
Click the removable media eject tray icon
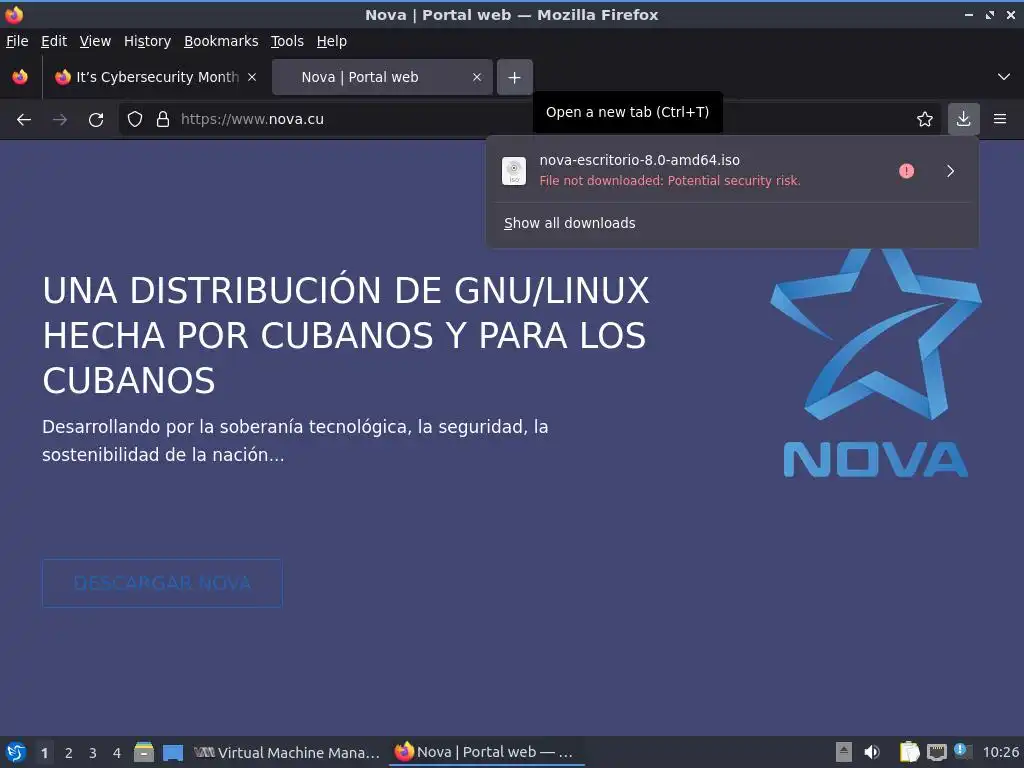coord(844,752)
